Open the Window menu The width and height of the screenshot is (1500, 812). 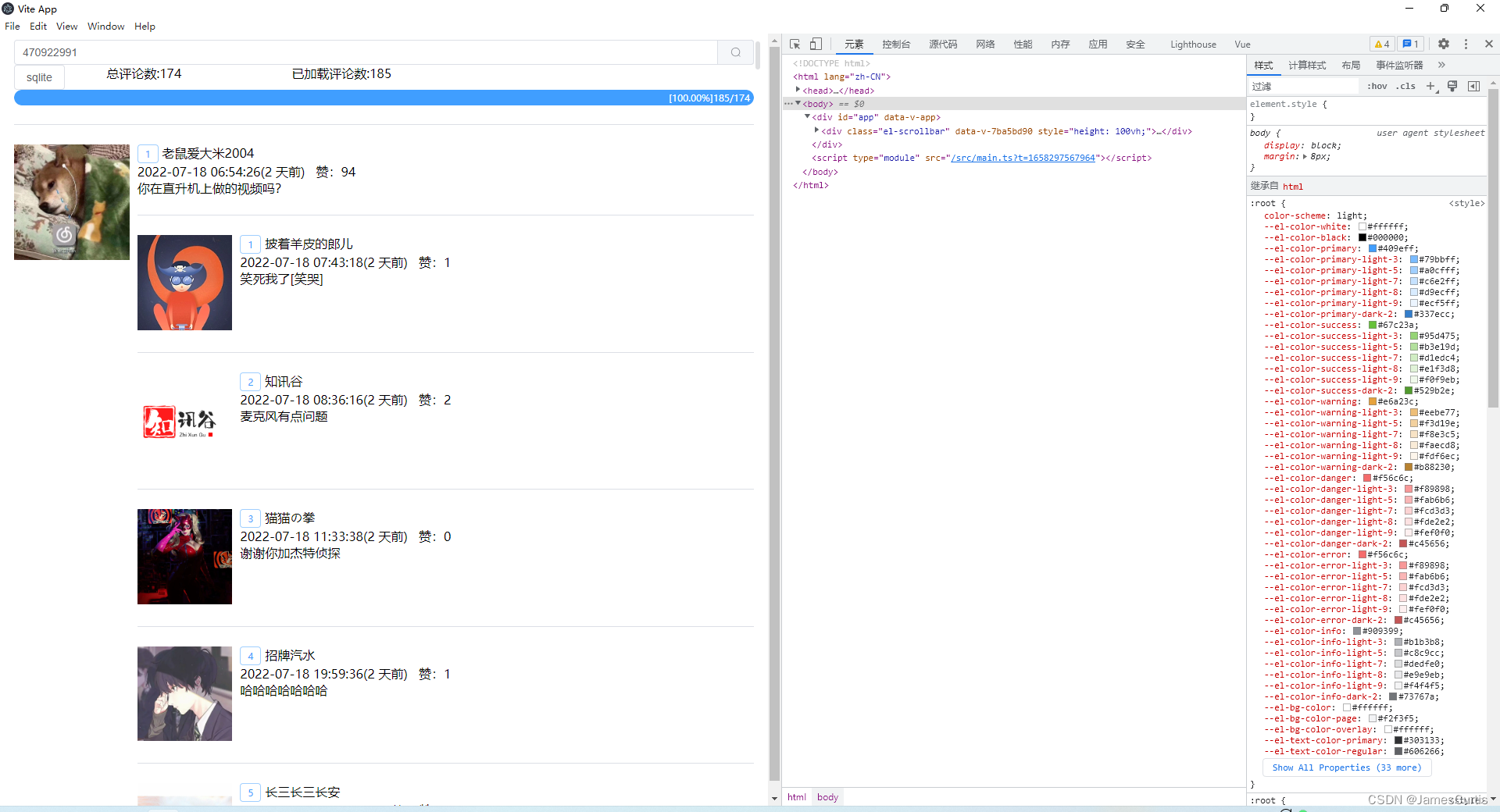pos(105,26)
